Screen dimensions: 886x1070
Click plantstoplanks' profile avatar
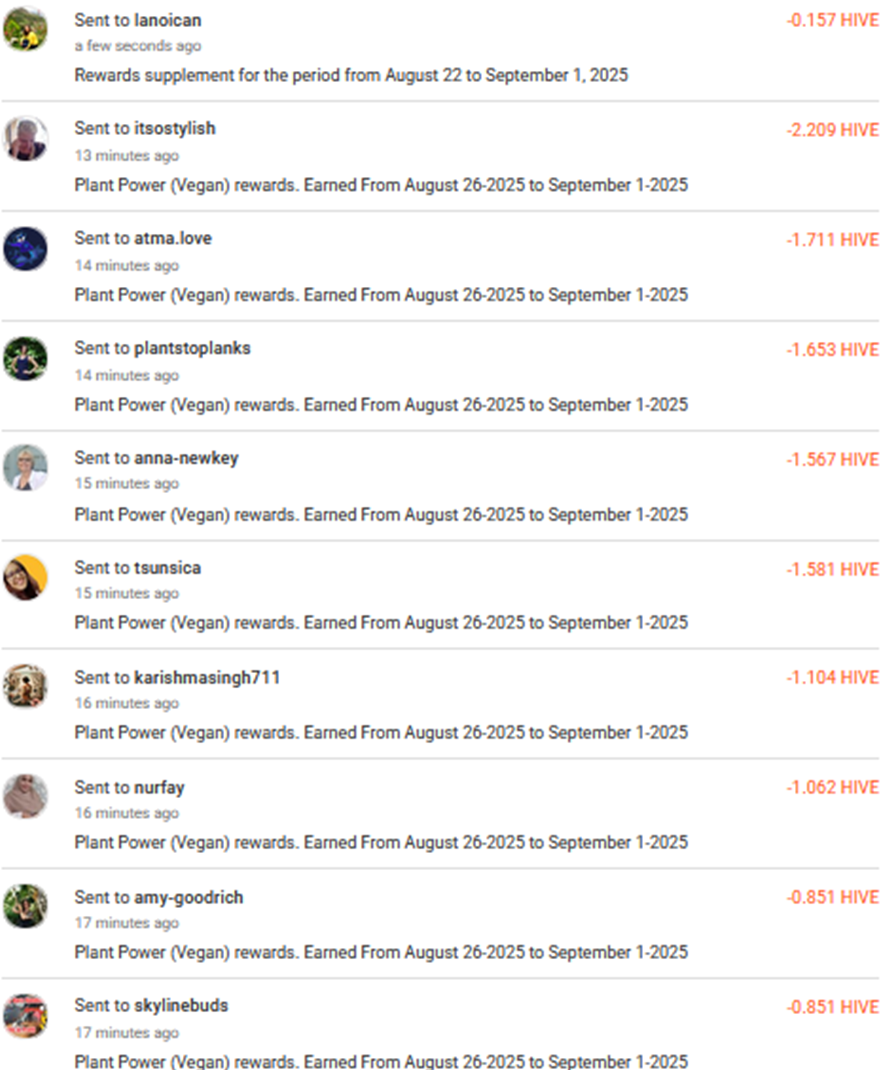(x=25, y=358)
